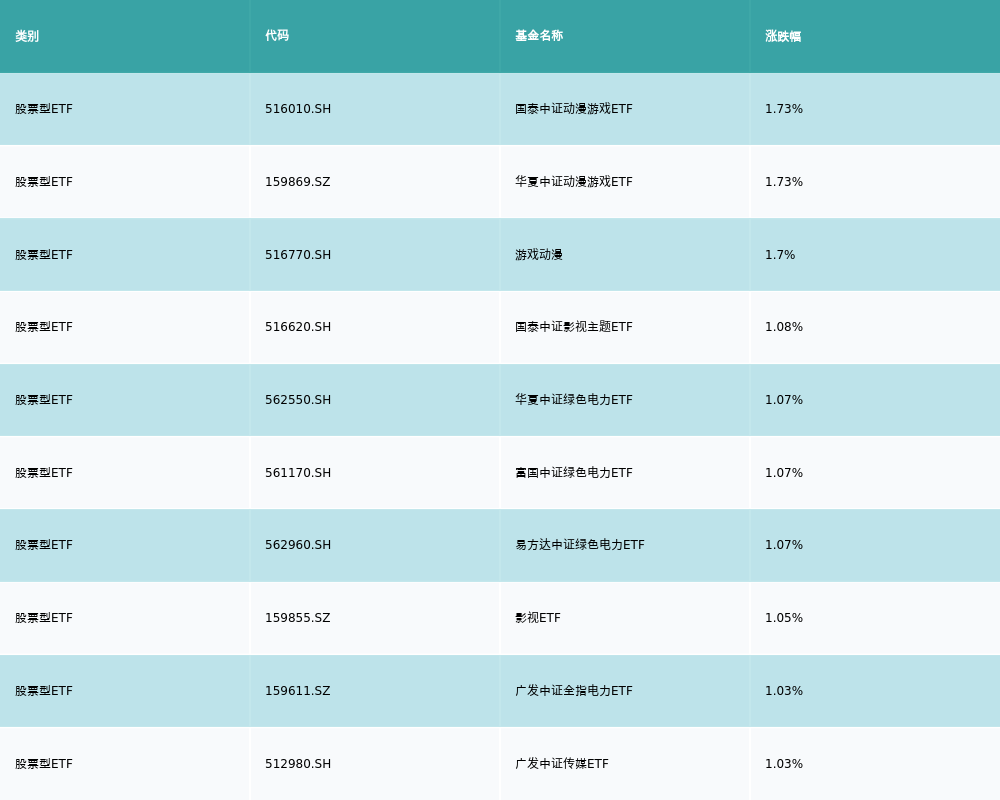This screenshot has width=1000, height=800.
Task: Click the 涨跌幅 column header
Action: [x=783, y=36]
